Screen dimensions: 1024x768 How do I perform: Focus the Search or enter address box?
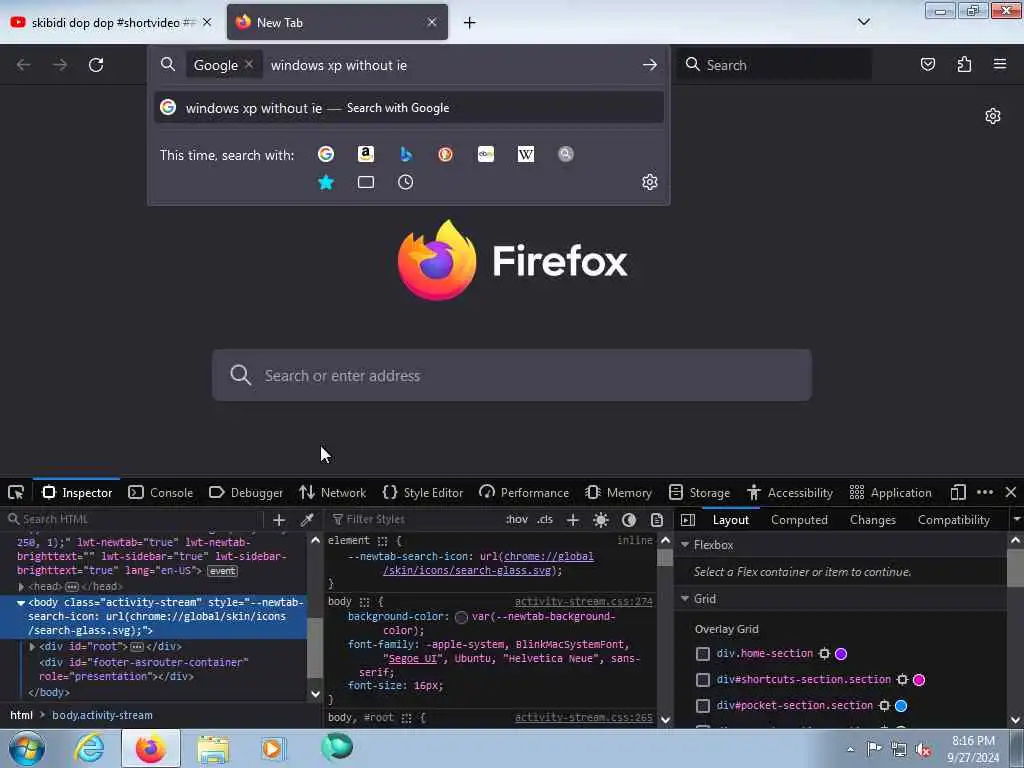click(x=512, y=376)
